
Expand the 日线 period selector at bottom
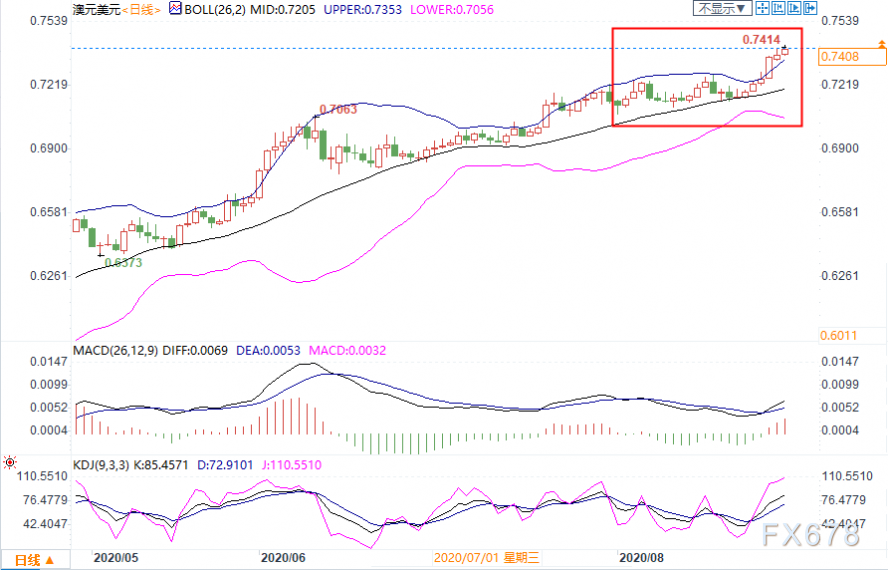(33, 559)
